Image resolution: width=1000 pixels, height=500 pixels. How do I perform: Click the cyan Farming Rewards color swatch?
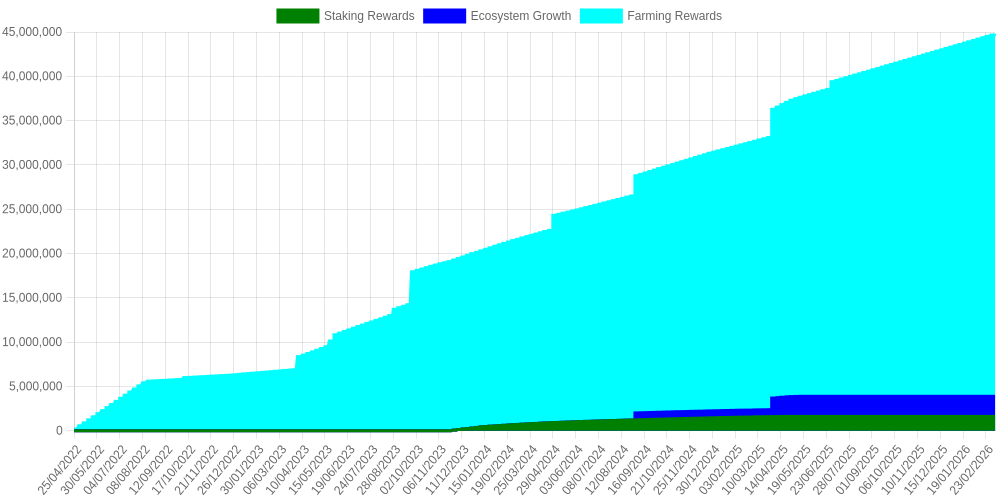tap(601, 16)
